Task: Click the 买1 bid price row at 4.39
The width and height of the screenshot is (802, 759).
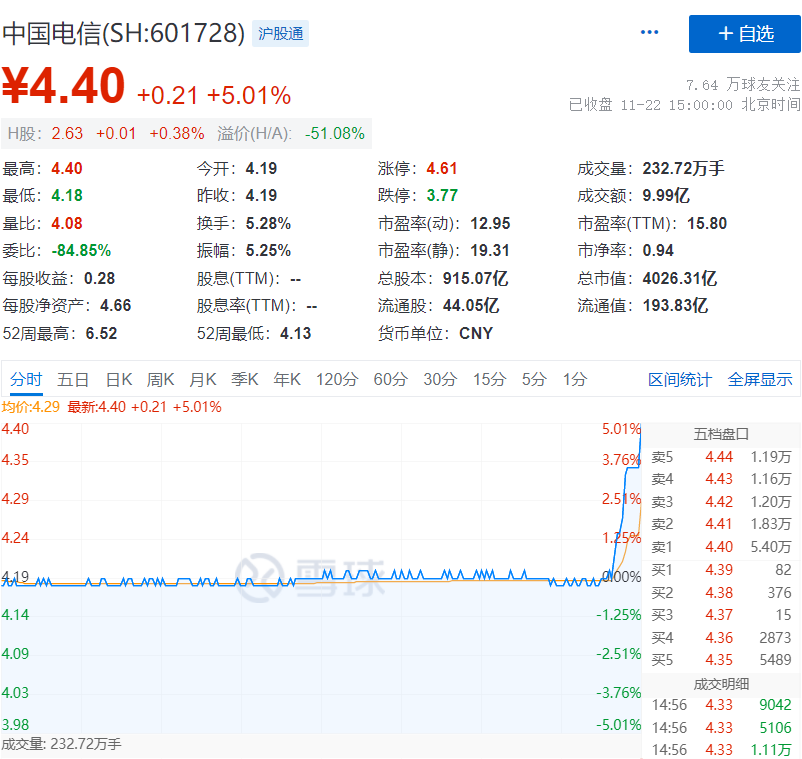Action: [x=720, y=570]
